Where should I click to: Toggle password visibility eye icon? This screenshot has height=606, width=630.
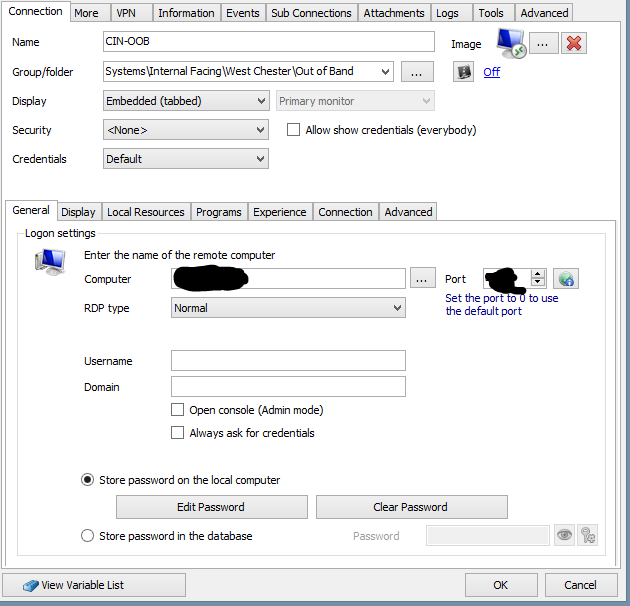tap(564, 535)
